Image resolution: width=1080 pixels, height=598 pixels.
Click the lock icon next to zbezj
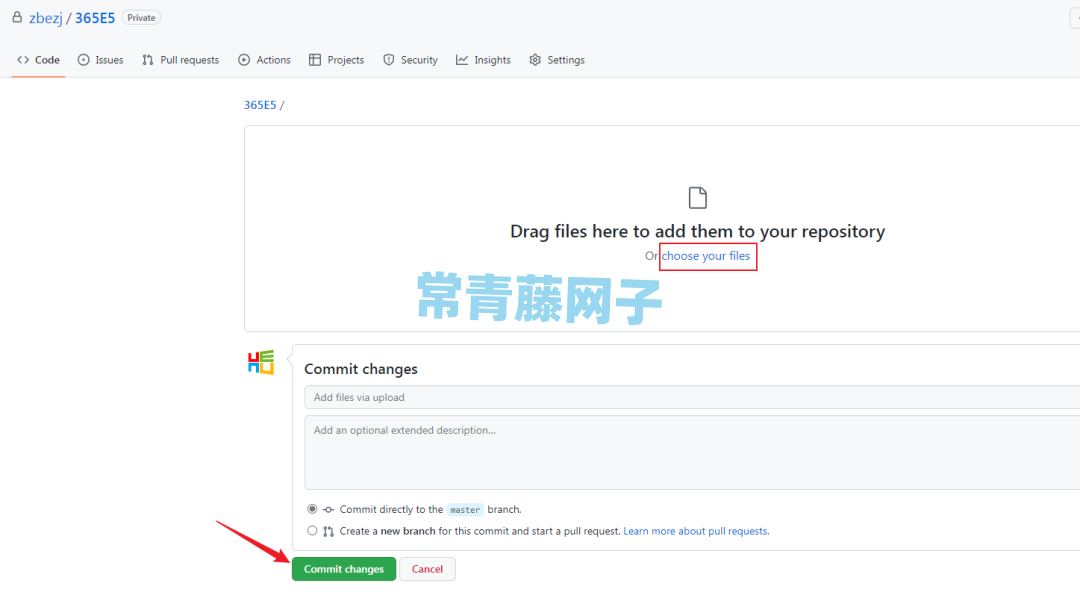17,17
